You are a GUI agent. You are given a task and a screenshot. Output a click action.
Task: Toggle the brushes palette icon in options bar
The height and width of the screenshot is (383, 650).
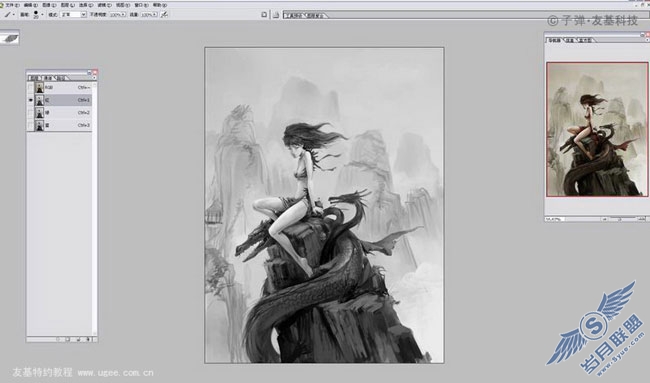(276, 15)
